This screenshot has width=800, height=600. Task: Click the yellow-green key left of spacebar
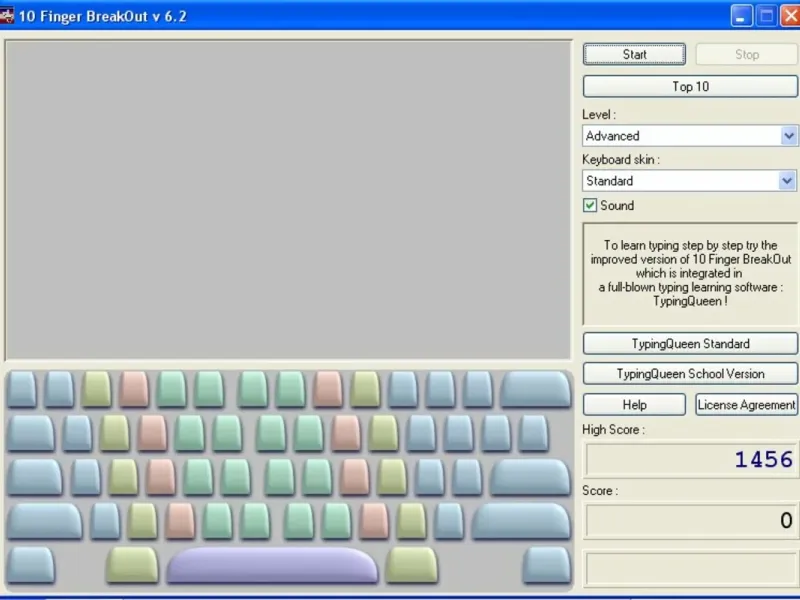coord(132,565)
